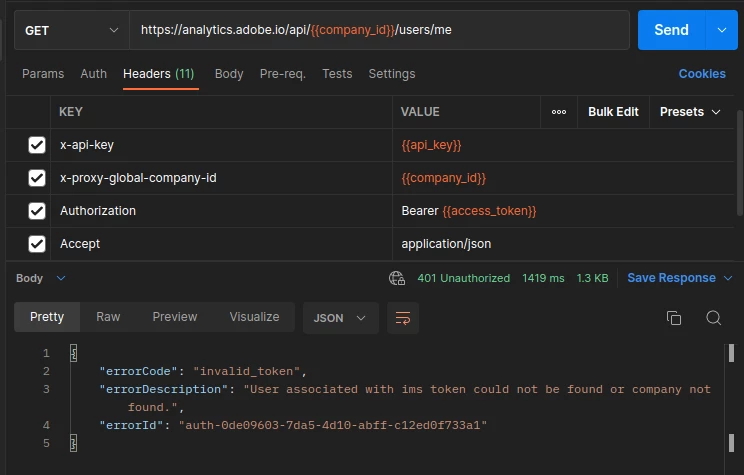The width and height of the screenshot is (744, 475).
Task: Copy the response body with copy icon
Action: point(674,318)
